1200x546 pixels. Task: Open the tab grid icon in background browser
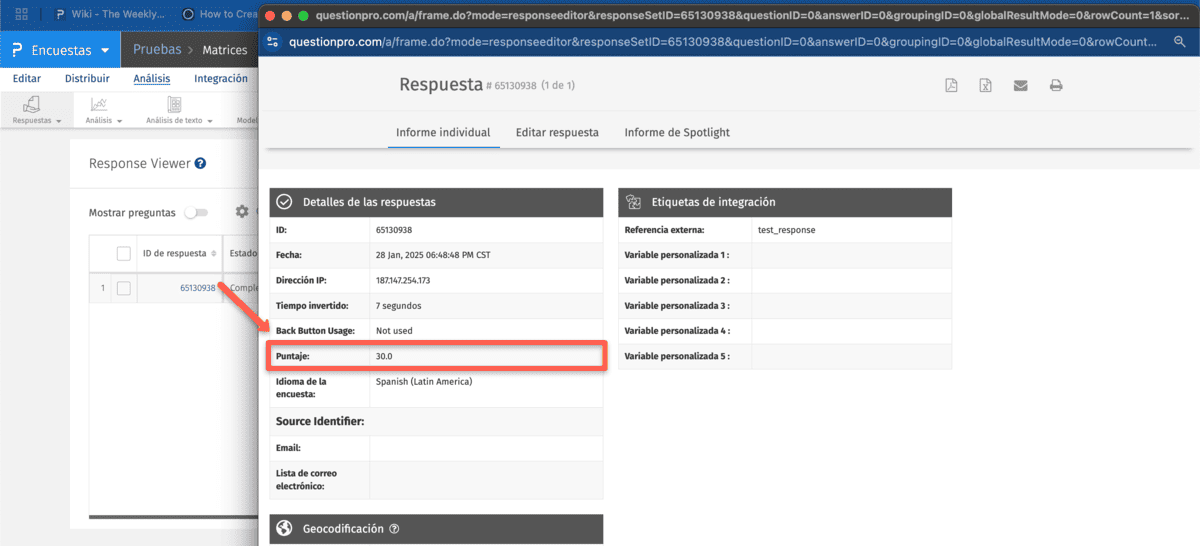coord(21,14)
